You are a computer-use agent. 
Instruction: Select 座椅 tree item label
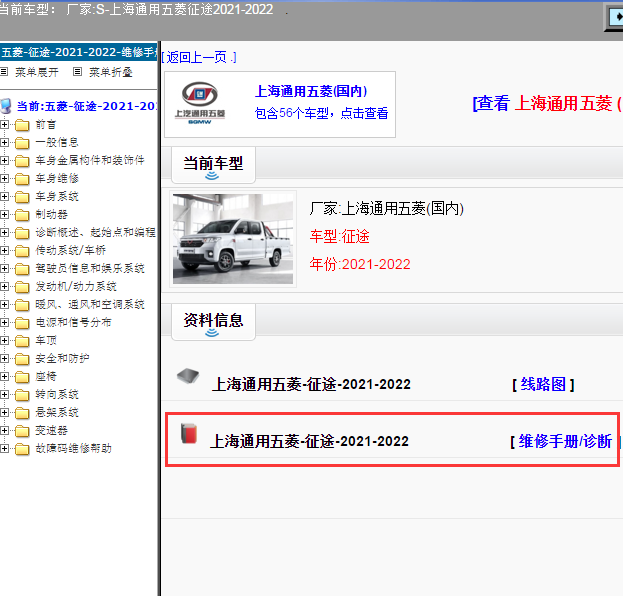[x=46, y=377]
